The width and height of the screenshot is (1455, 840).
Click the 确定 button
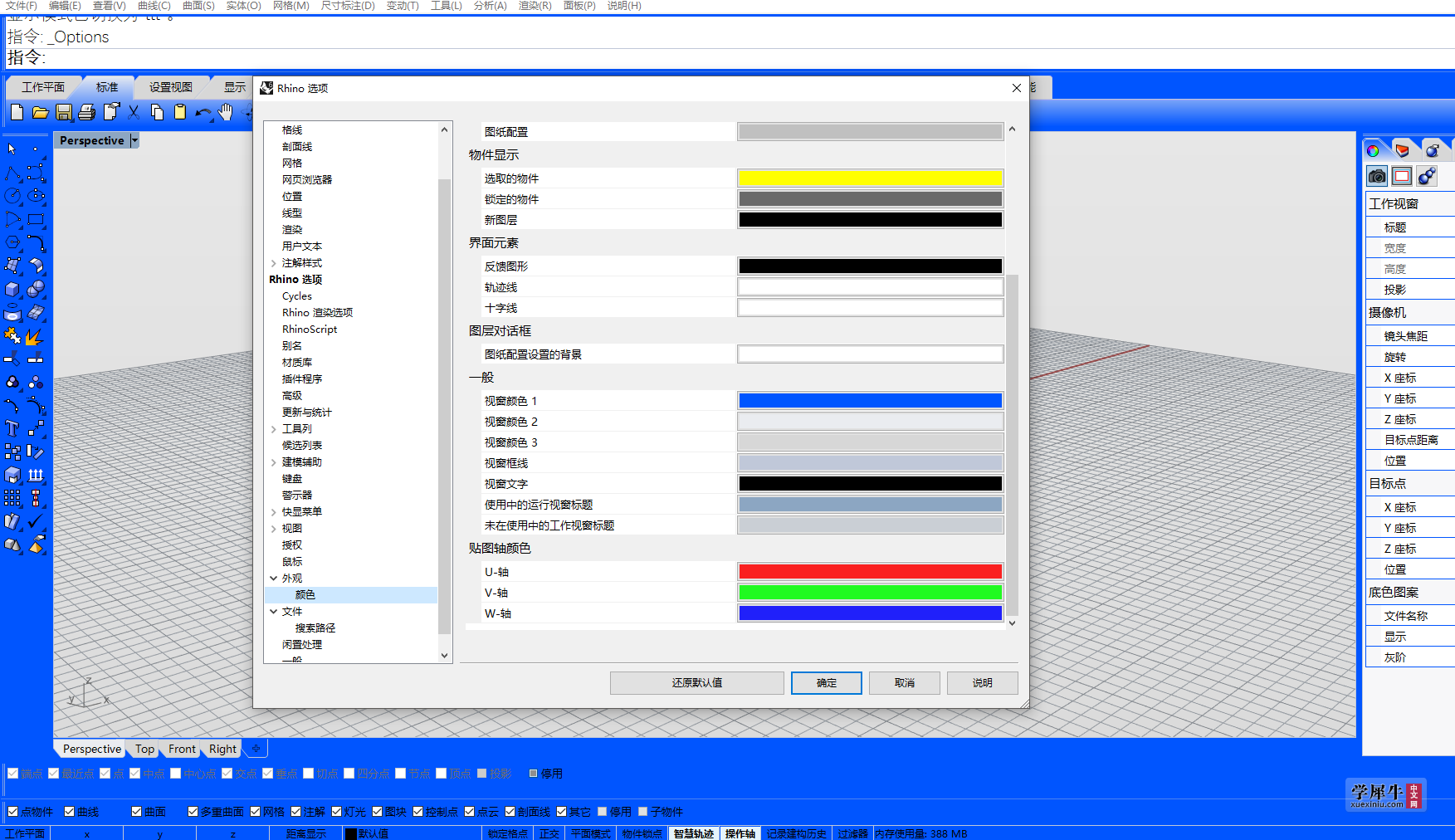[x=827, y=682]
